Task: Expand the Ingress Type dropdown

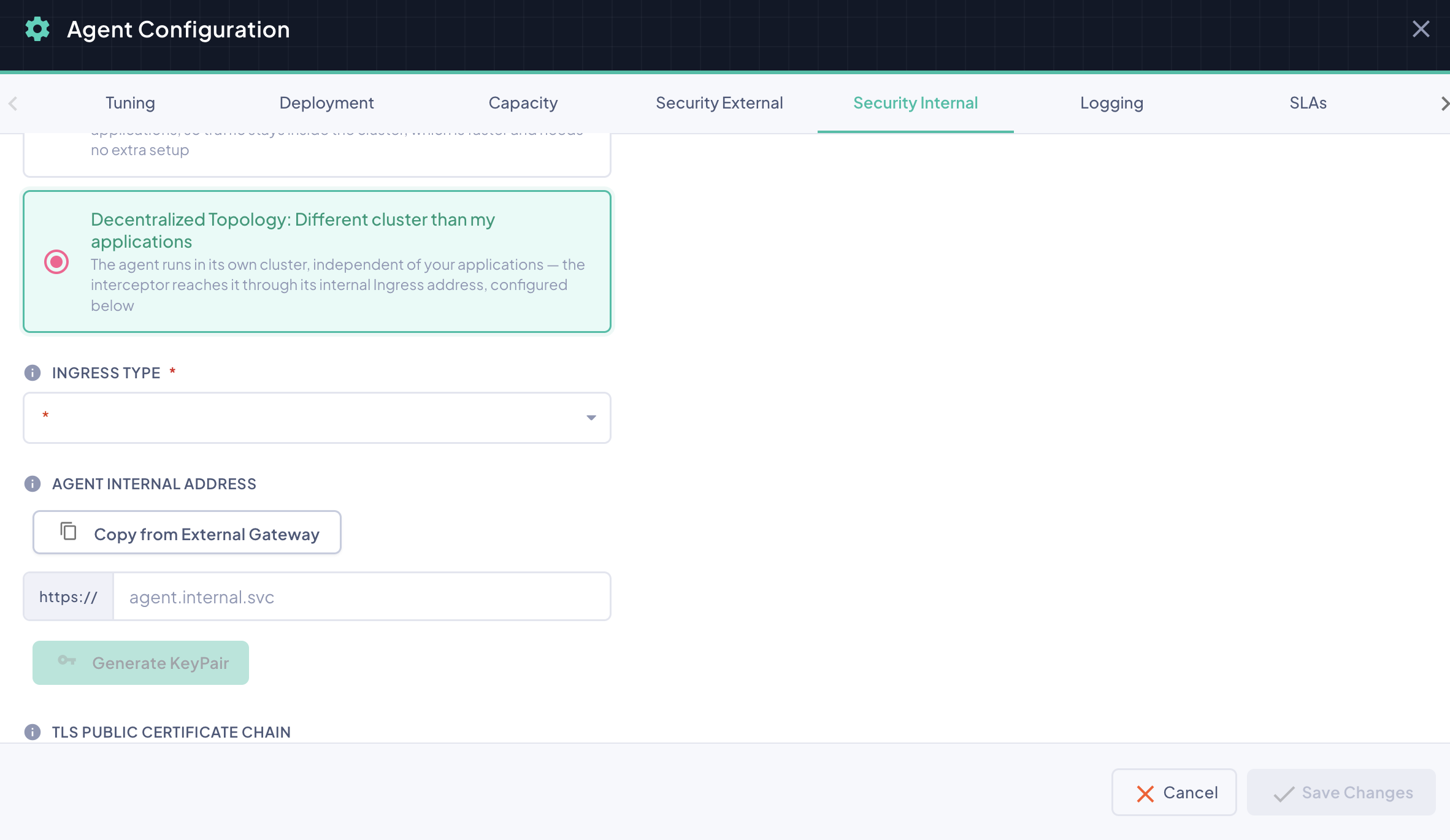Action: pos(317,418)
